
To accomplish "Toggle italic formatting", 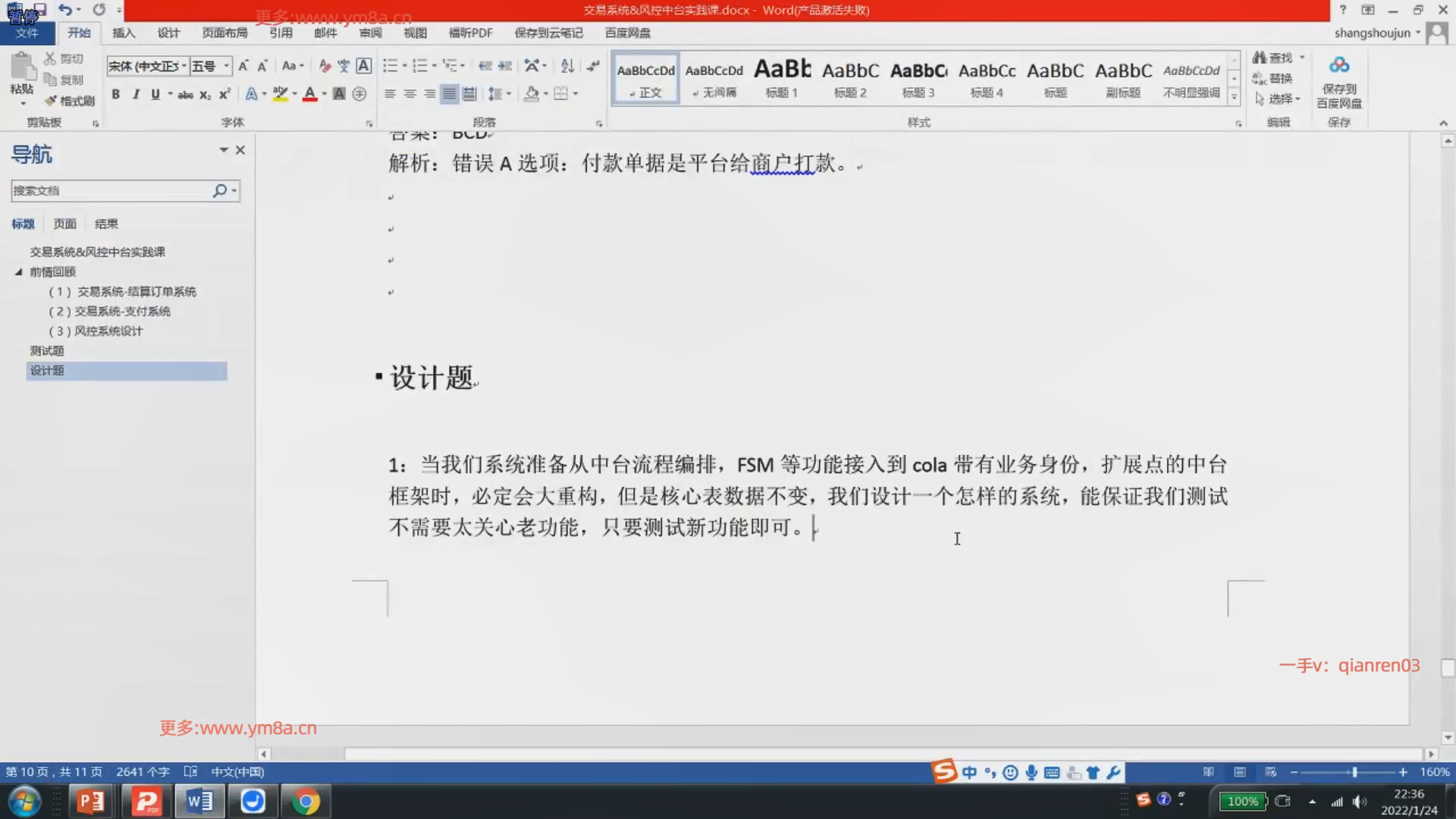I will click(x=136, y=94).
